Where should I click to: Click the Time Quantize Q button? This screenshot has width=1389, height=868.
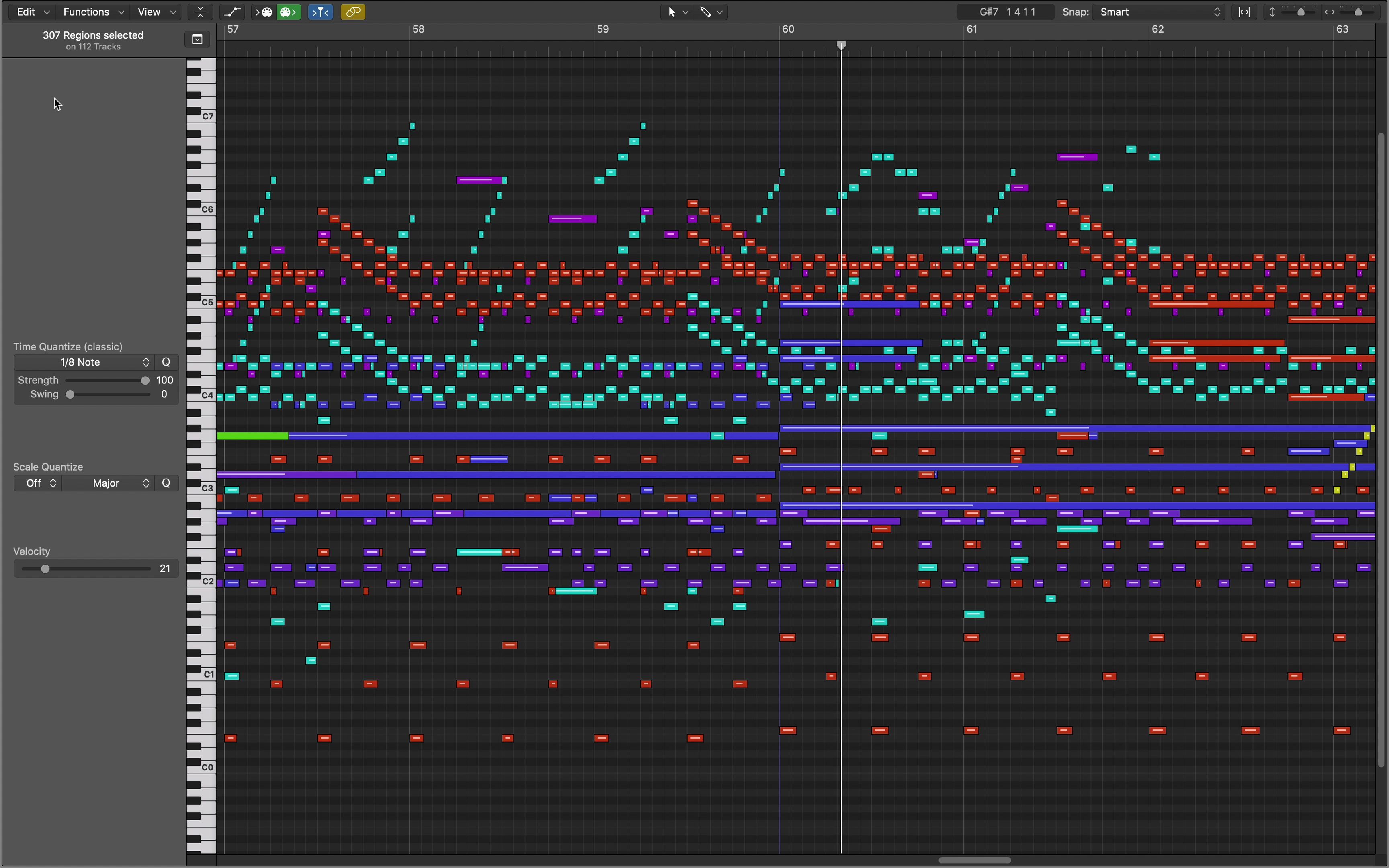pyautogui.click(x=166, y=362)
